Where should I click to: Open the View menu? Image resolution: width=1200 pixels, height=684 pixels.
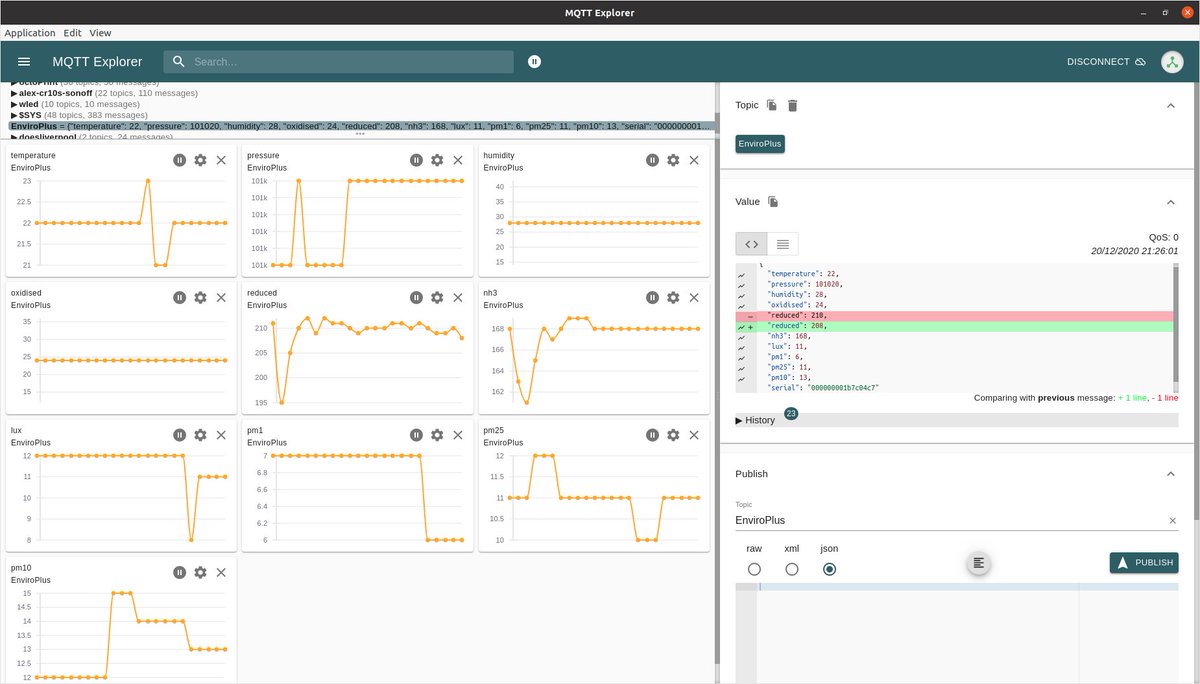click(100, 33)
